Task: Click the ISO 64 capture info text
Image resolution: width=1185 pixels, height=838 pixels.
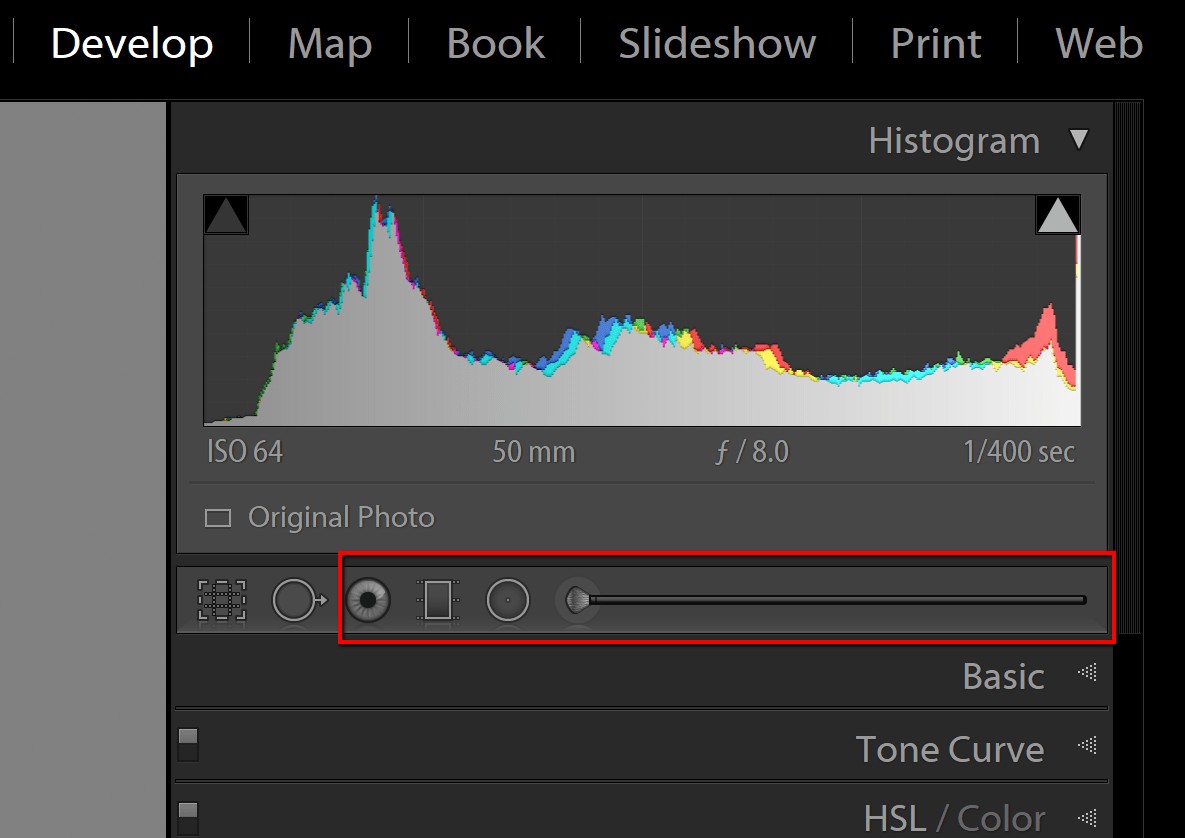Action: coord(245,451)
